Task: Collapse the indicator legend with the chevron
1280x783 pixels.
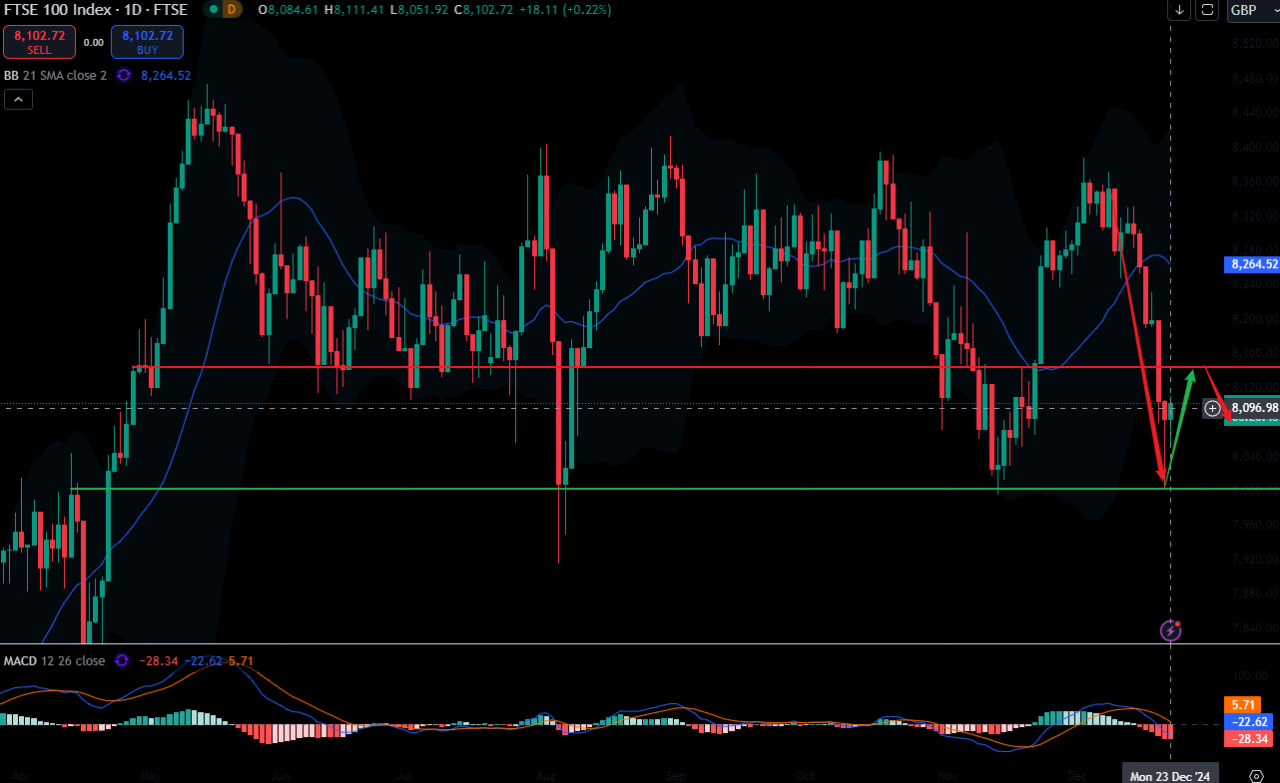Action: pos(19,99)
